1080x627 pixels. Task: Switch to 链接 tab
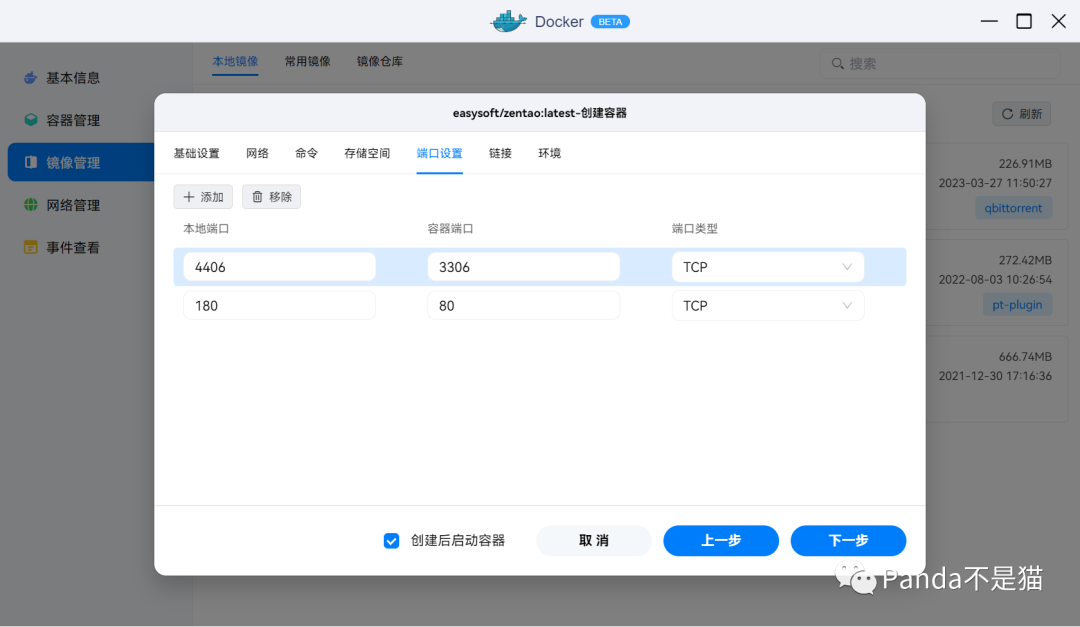pyautogui.click(x=500, y=153)
